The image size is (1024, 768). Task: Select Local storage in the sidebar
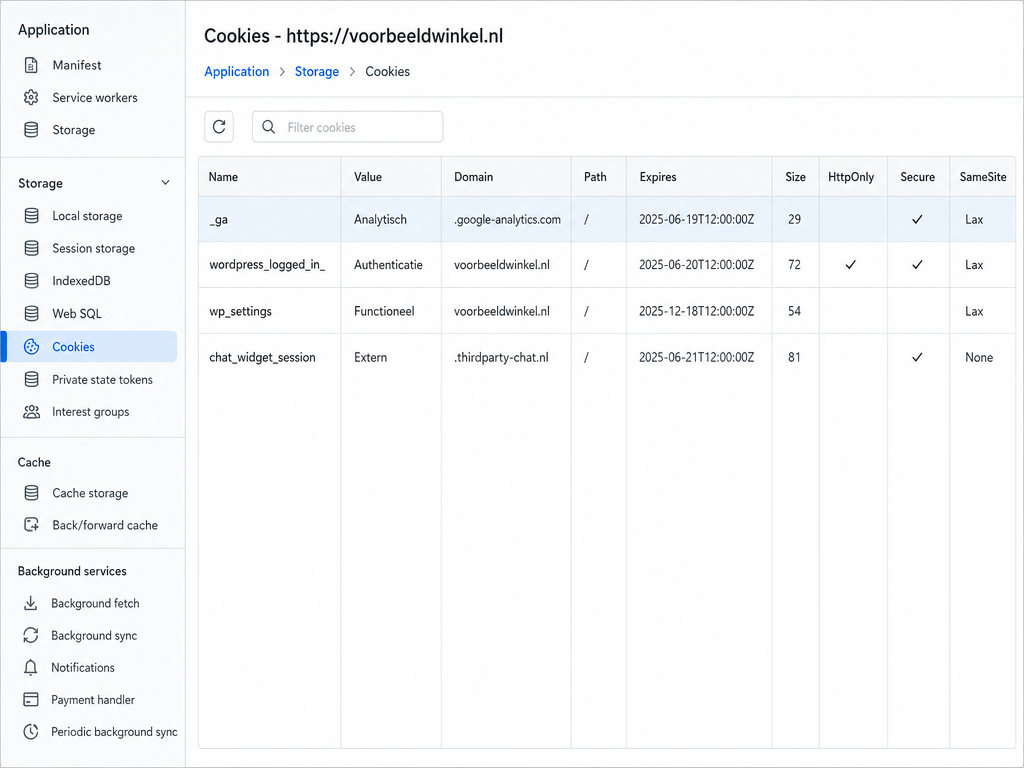(87, 216)
